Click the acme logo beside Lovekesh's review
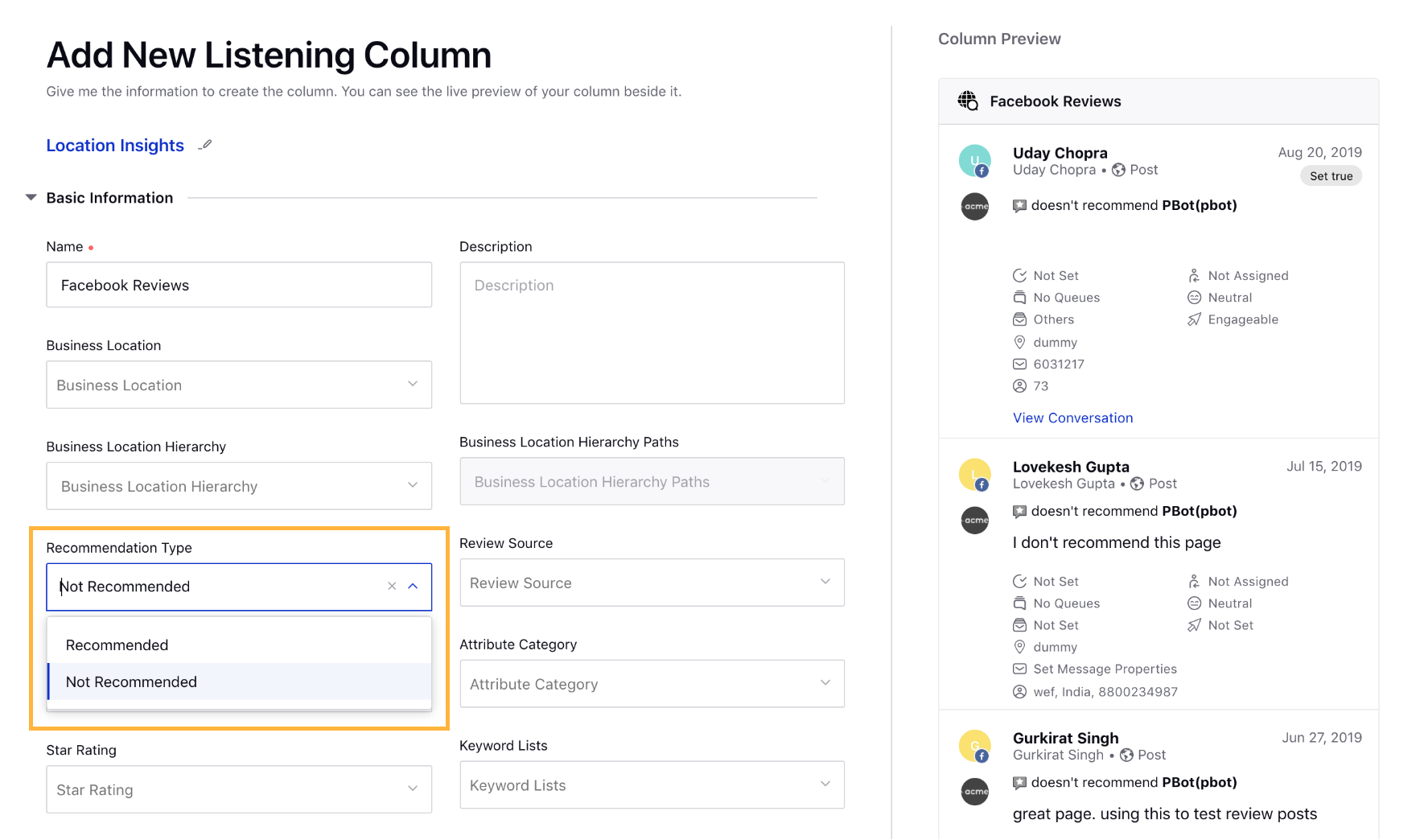Screen dimensions: 1424x840 (x=975, y=521)
